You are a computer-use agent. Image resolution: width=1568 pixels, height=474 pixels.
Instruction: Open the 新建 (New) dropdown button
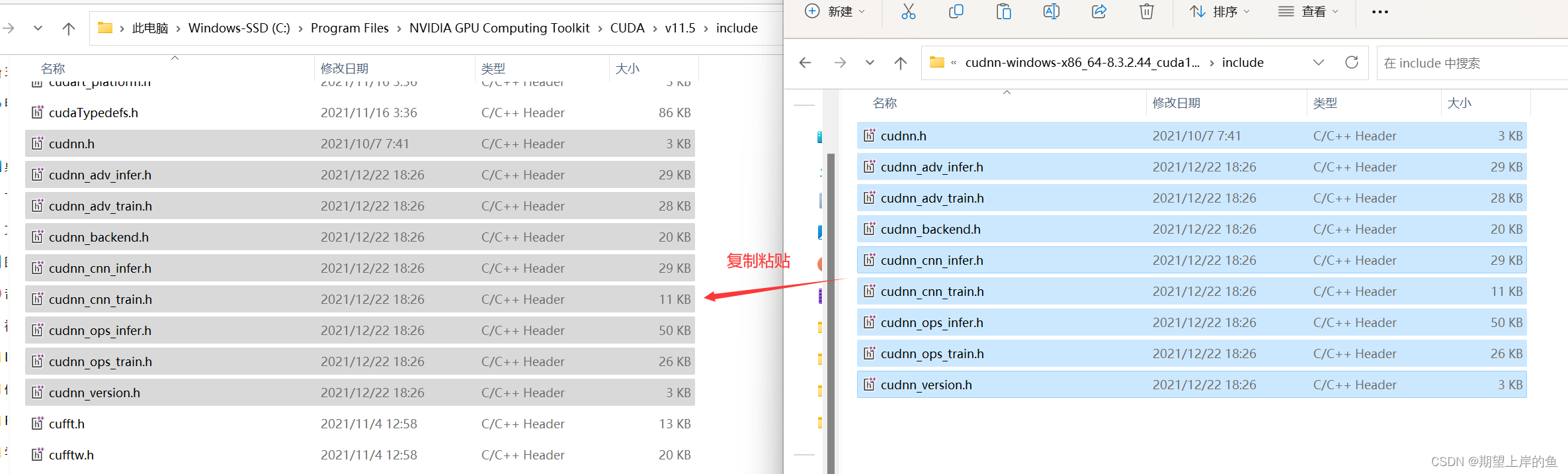coord(835,11)
